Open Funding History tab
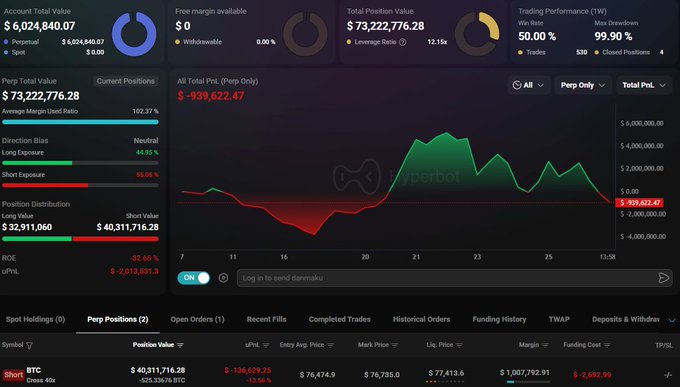The width and height of the screenshot is (680, 387). click(x=499, y=319)
